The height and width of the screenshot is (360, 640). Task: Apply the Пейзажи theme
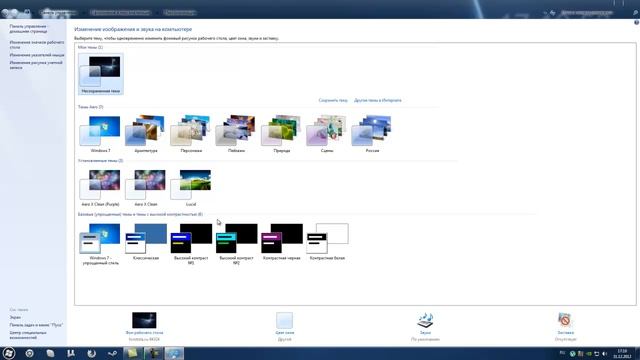click(236, 133)
